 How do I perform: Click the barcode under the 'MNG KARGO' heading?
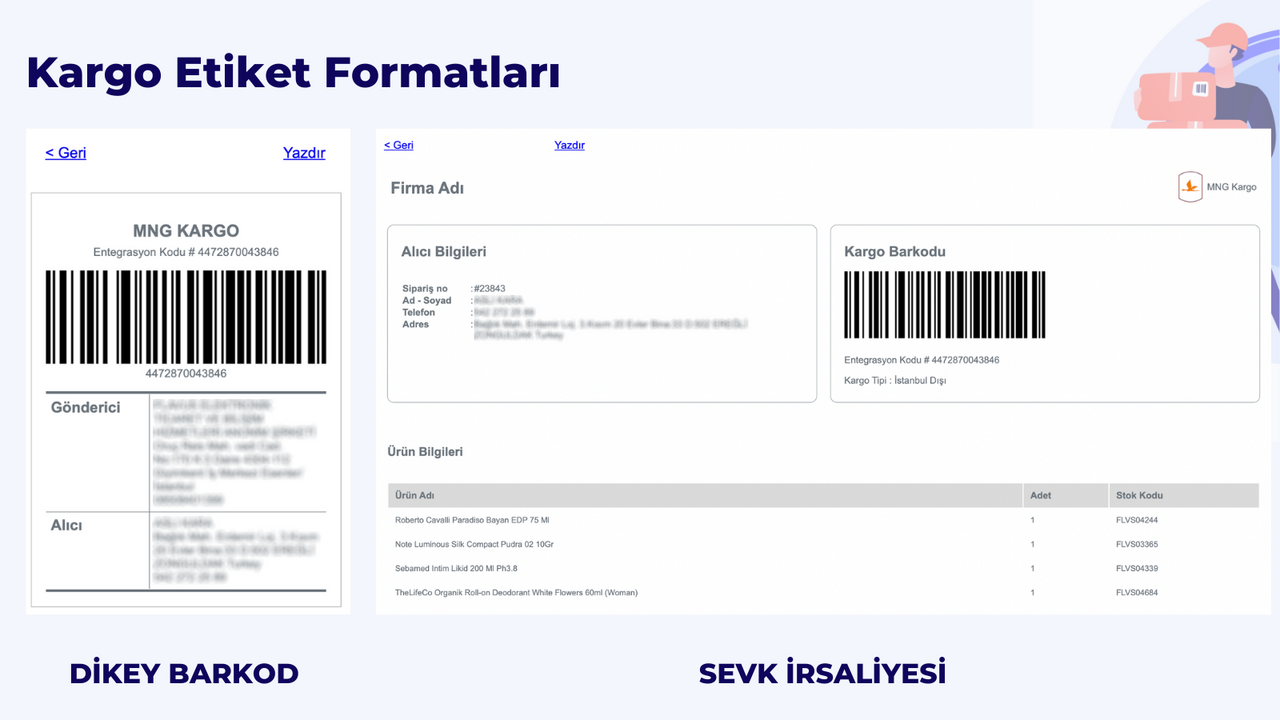(x=186, y=317)
